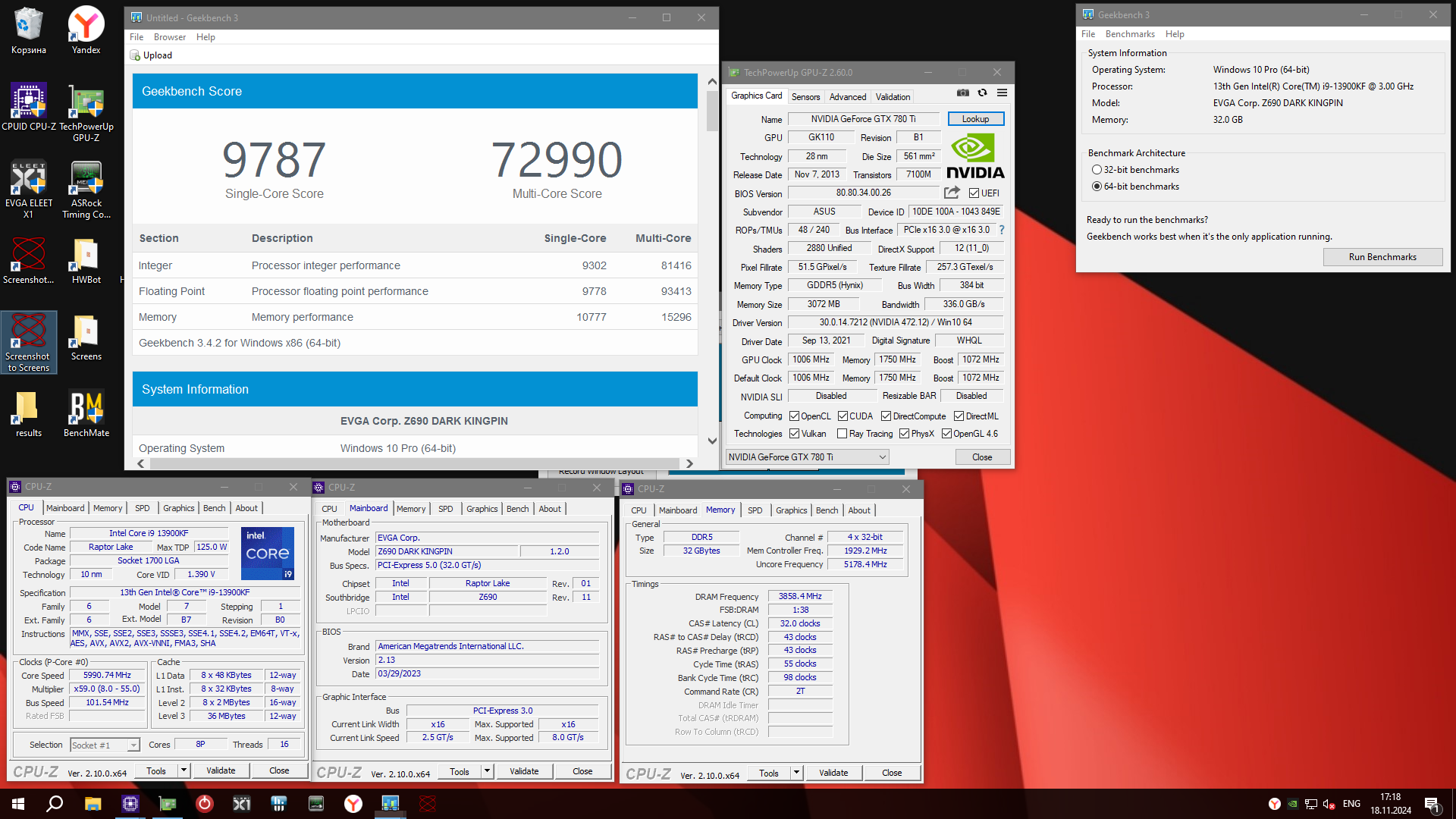Switch to CPU-Z in the taskbar

pos(130,804)
